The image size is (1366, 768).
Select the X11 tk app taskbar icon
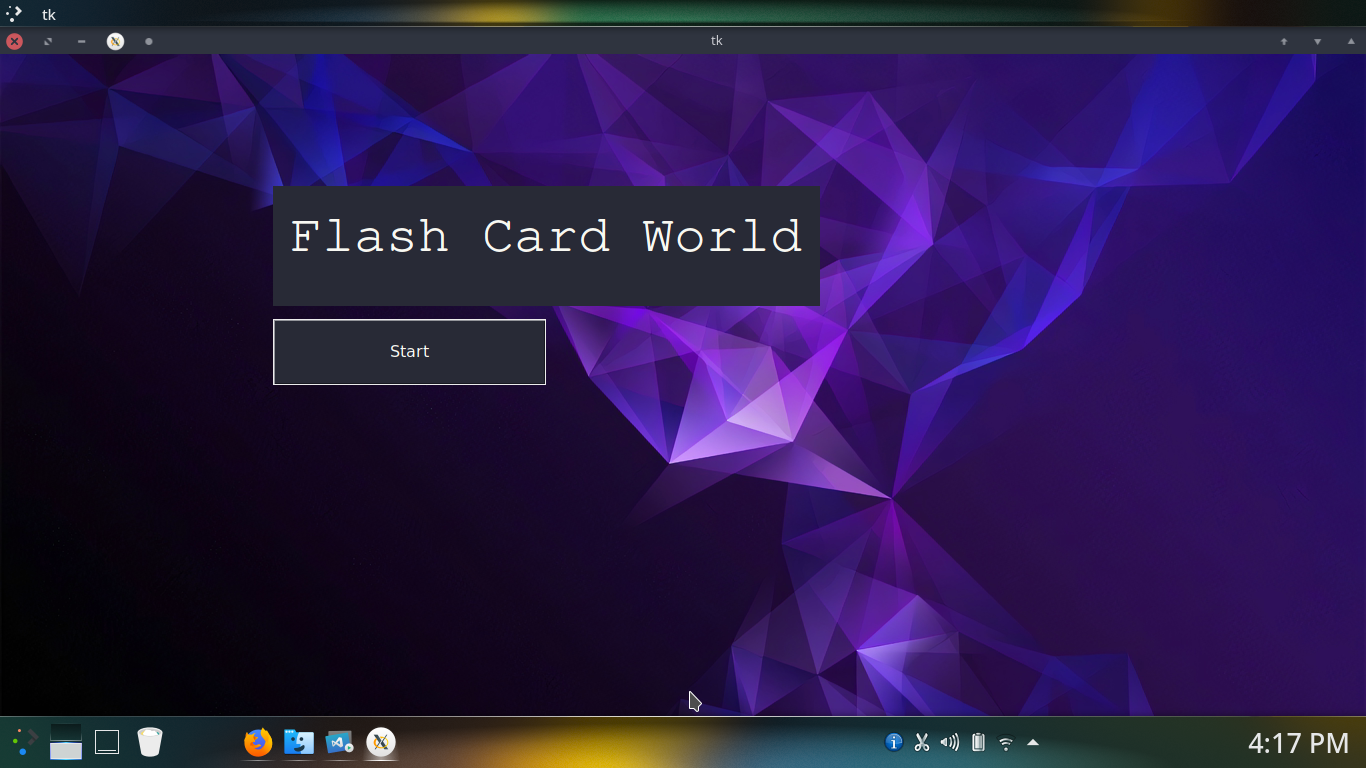pos(381,742)
